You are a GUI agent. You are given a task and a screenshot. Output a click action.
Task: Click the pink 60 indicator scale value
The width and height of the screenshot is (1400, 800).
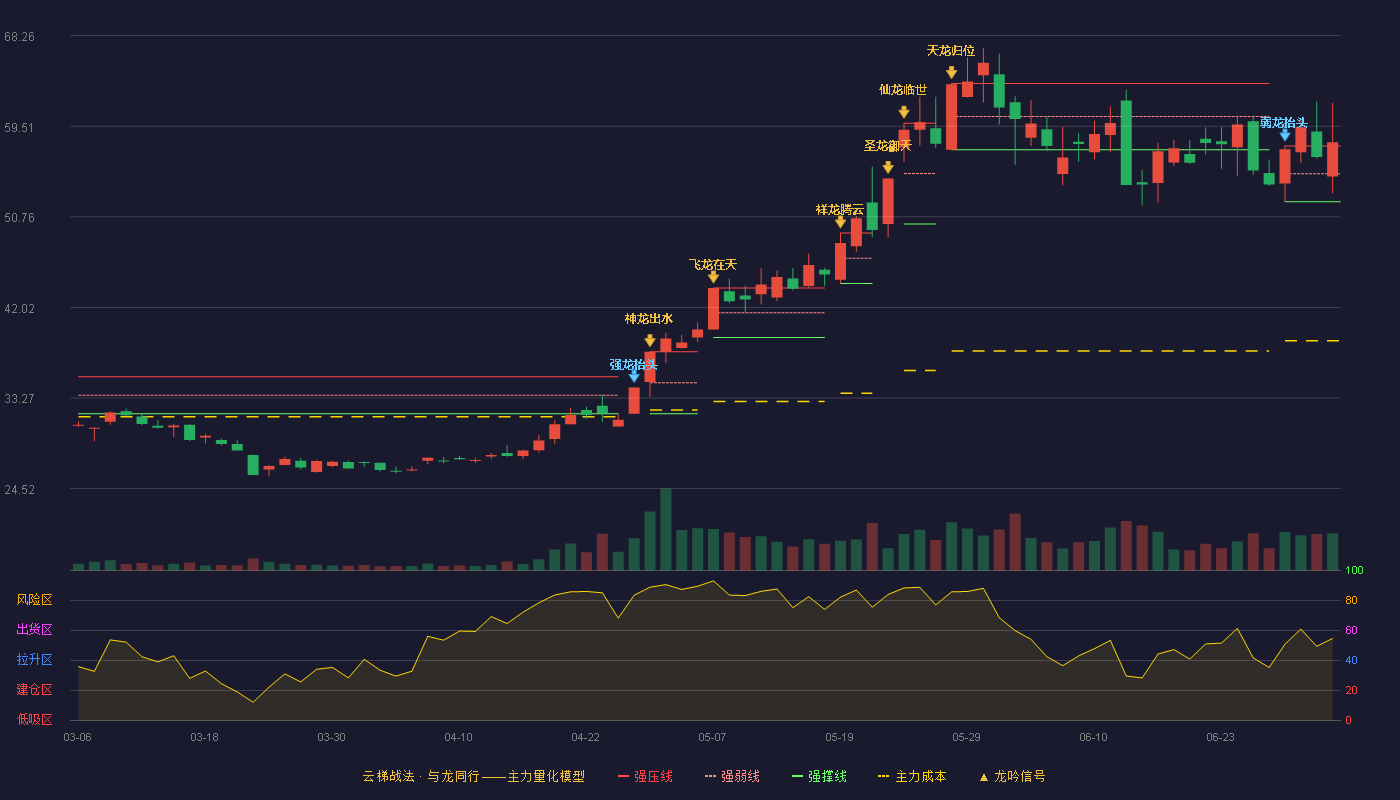(1351, 631)
